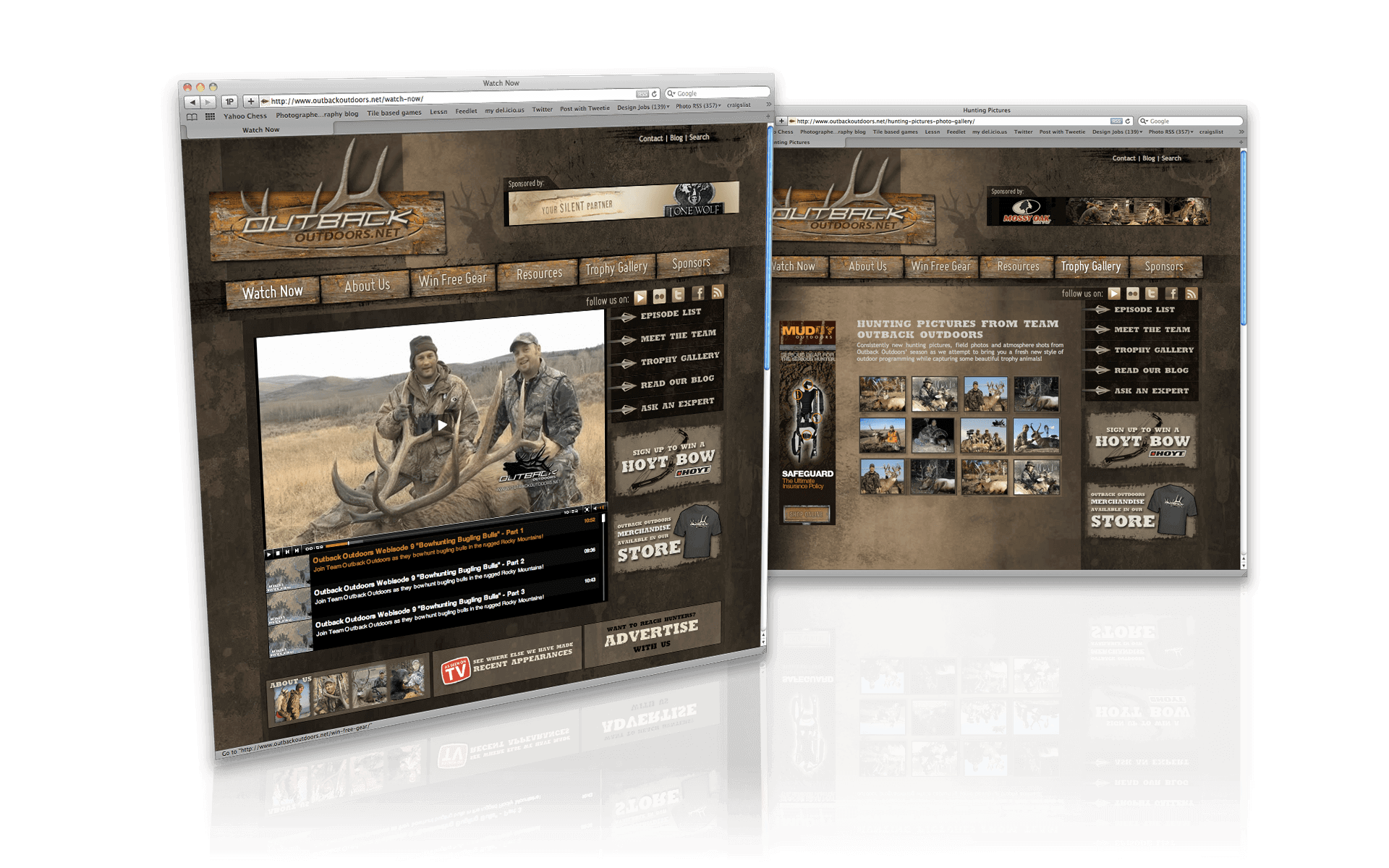Open Google search dropdown in Hunting Pictures window
The width and height of the screenshot is (1389, 868).
click(1144, 121)
